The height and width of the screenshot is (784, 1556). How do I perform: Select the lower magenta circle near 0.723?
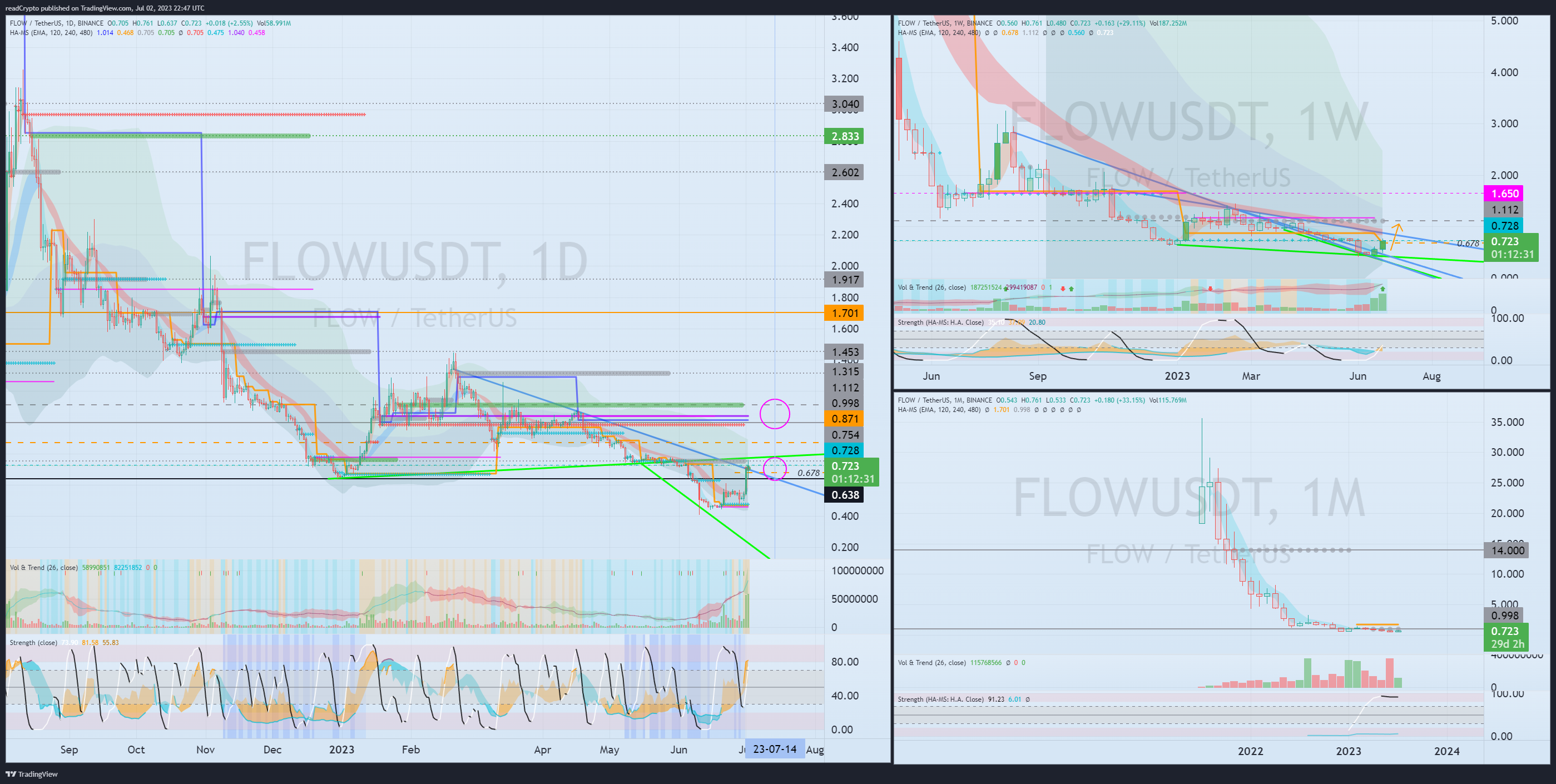coord(775,469)
